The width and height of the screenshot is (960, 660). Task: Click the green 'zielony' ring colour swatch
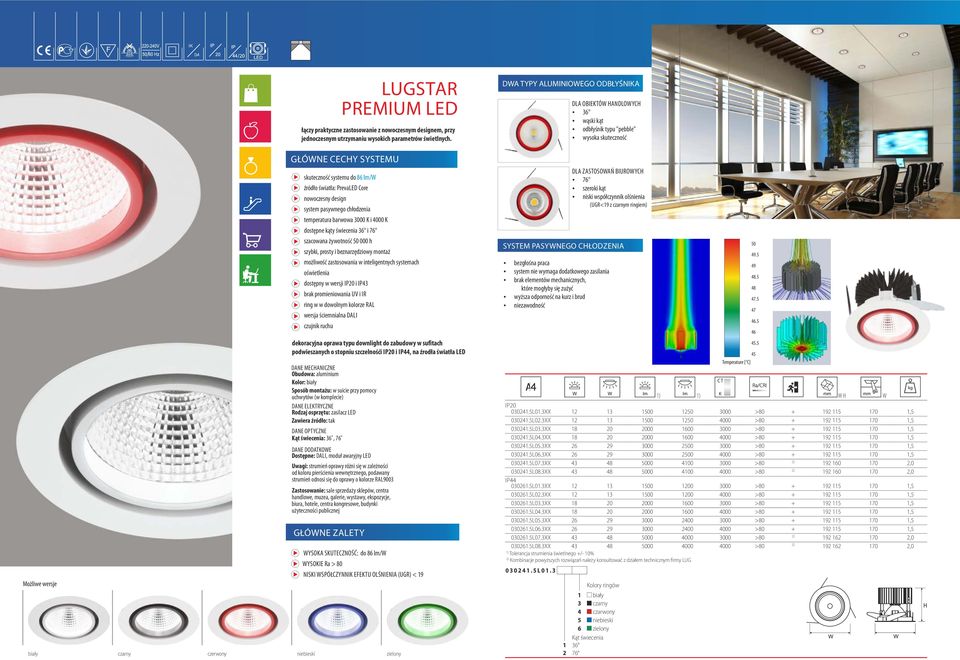pyautogui.click(x=590, y=628)
